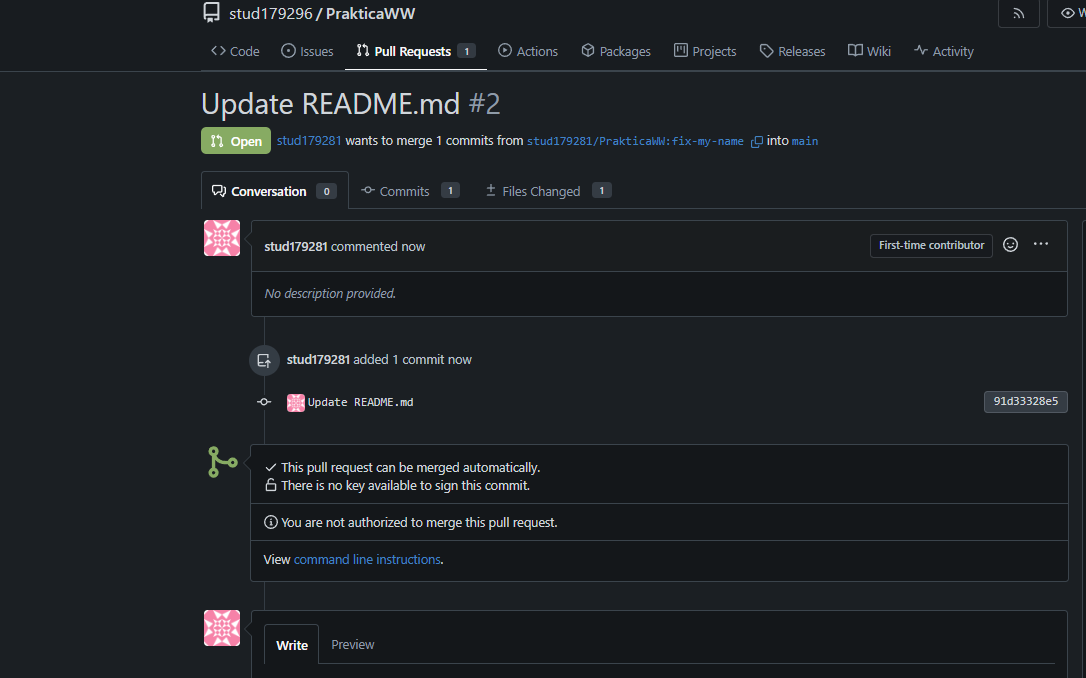
Task: Click avatar next to Update README.md commit
Action: [296, 402]
